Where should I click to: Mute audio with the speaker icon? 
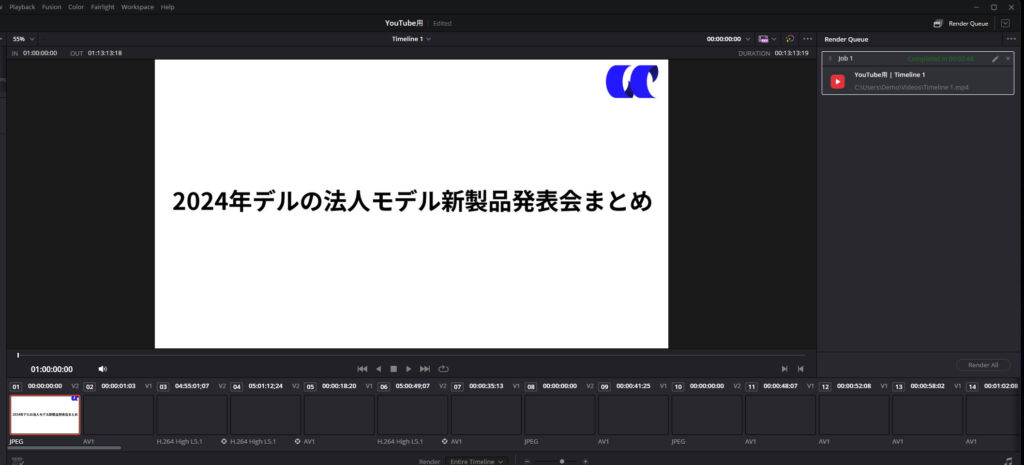[102, 369]
